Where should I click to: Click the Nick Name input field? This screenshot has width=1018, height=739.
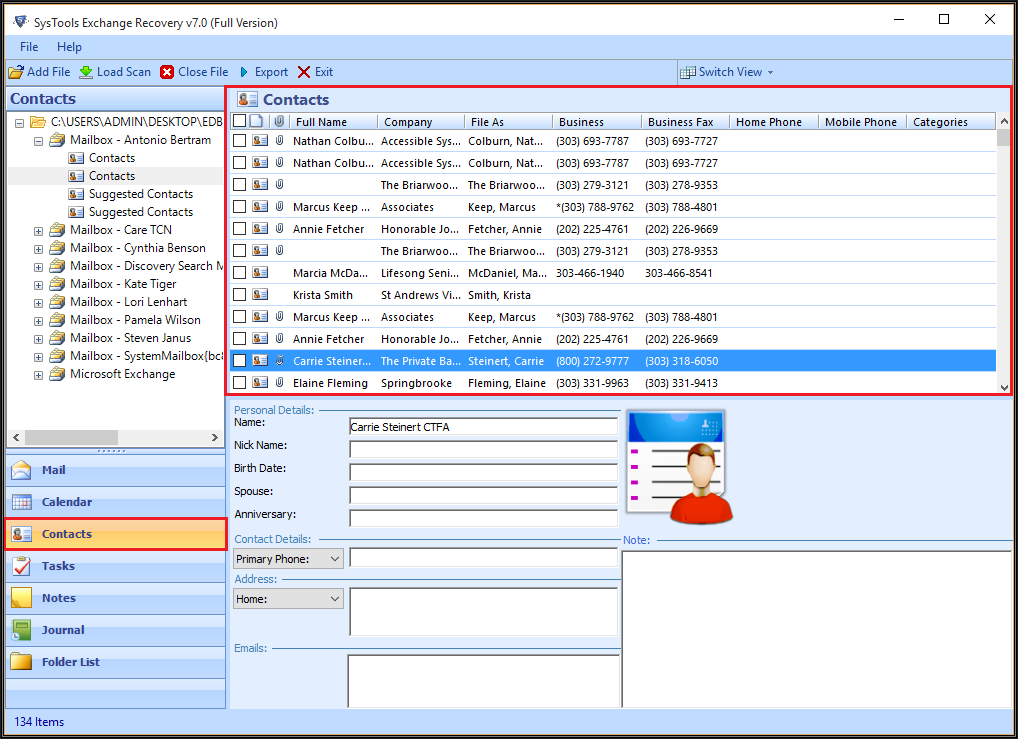(483, 449)
